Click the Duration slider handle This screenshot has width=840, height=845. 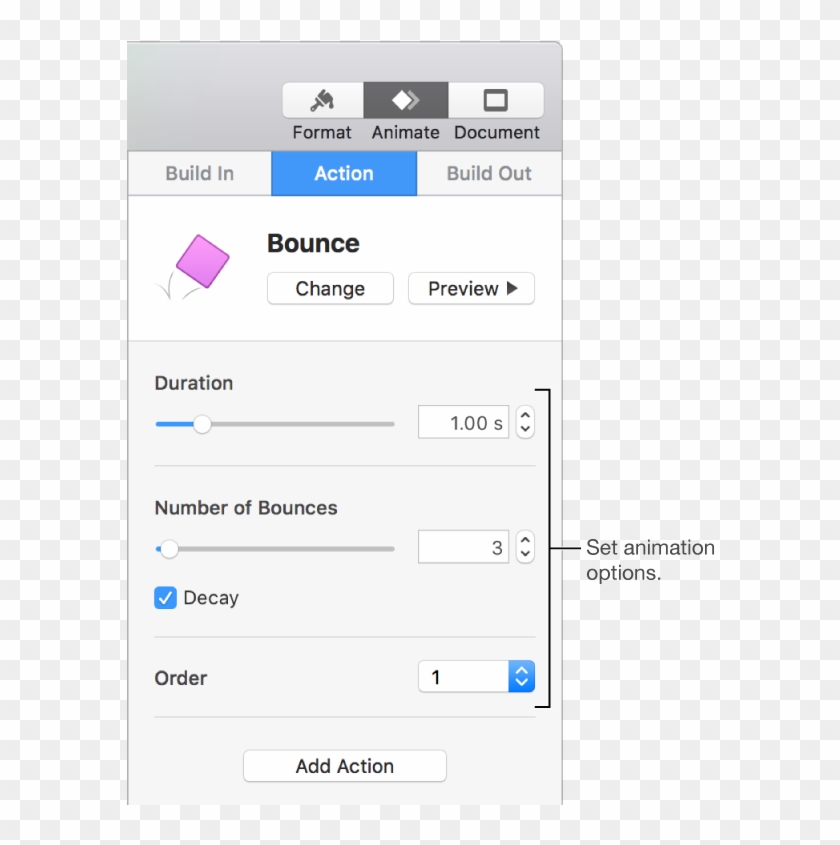point(203,424)
